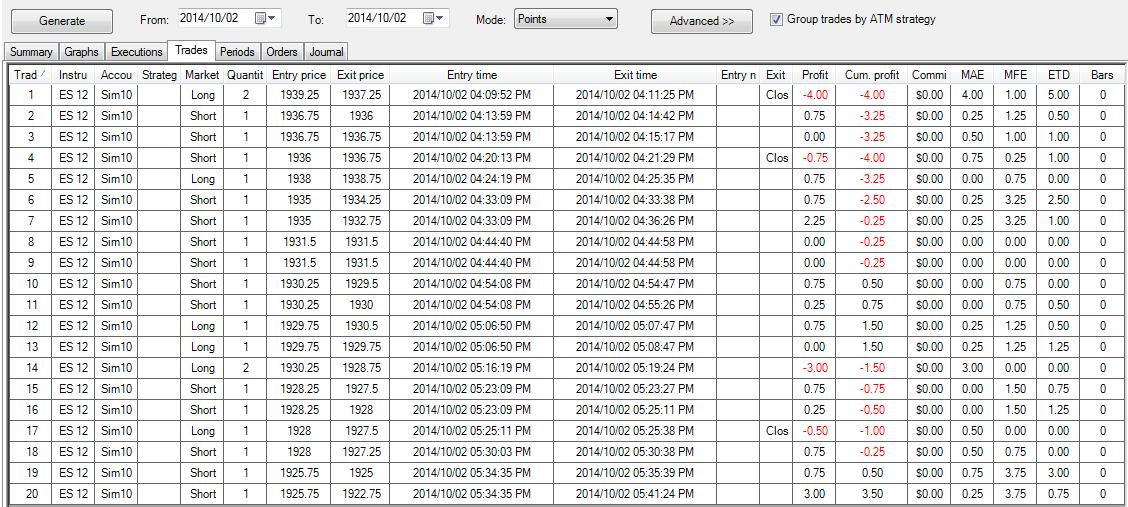Sort by Instrument column header
The width and height of the screenshot is (1128, 507).
coord(73,75)
